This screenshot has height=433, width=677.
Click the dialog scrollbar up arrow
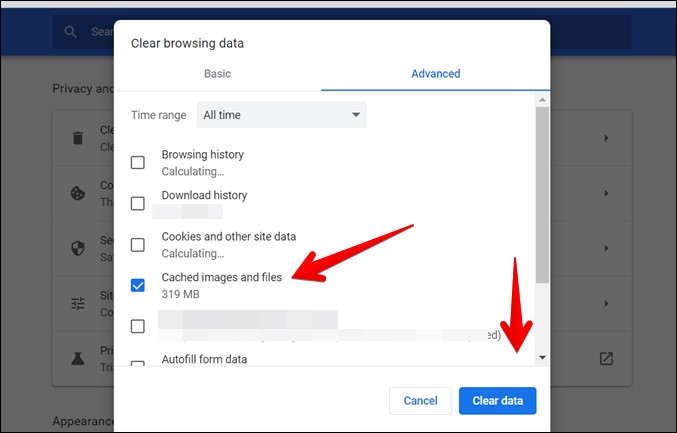coord(542,100)
